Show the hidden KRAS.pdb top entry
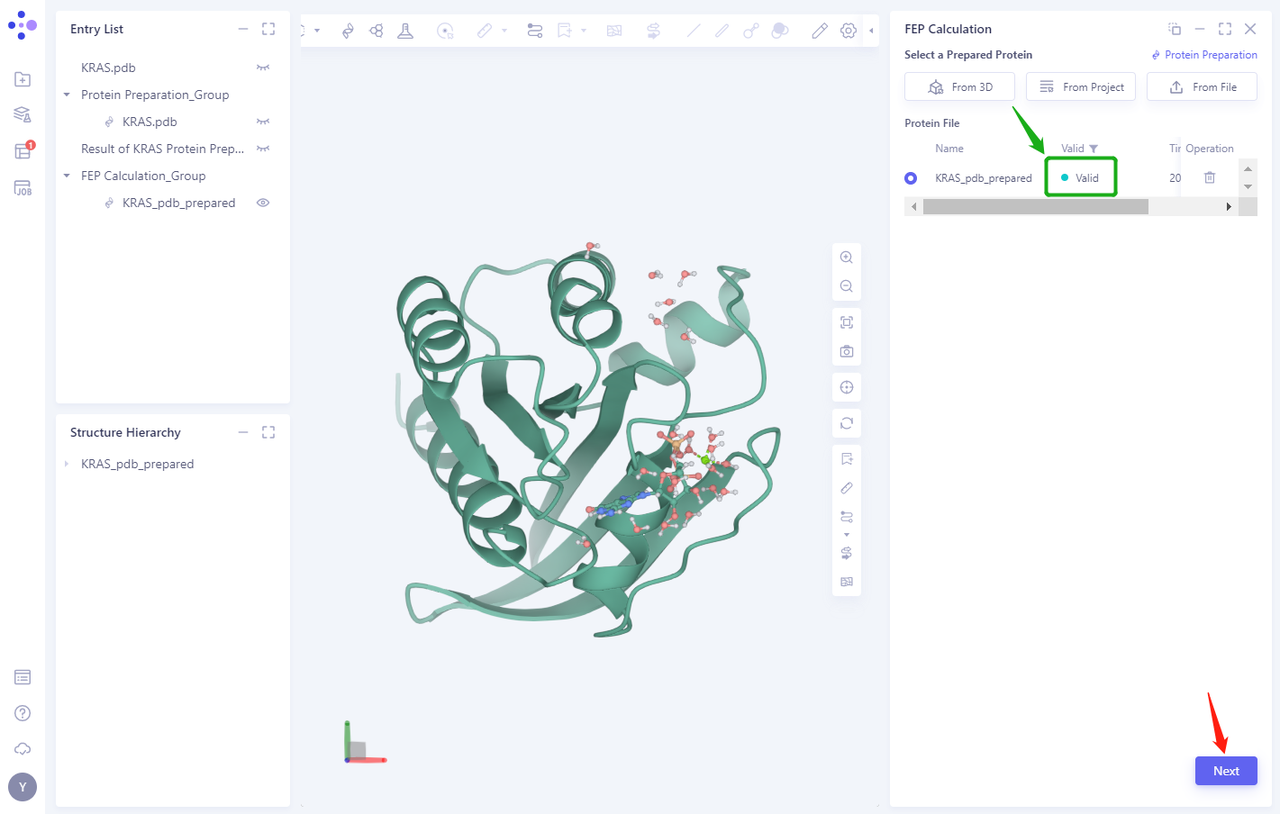This screenshot has height=814, width=1280. click(x=263, y=68)
